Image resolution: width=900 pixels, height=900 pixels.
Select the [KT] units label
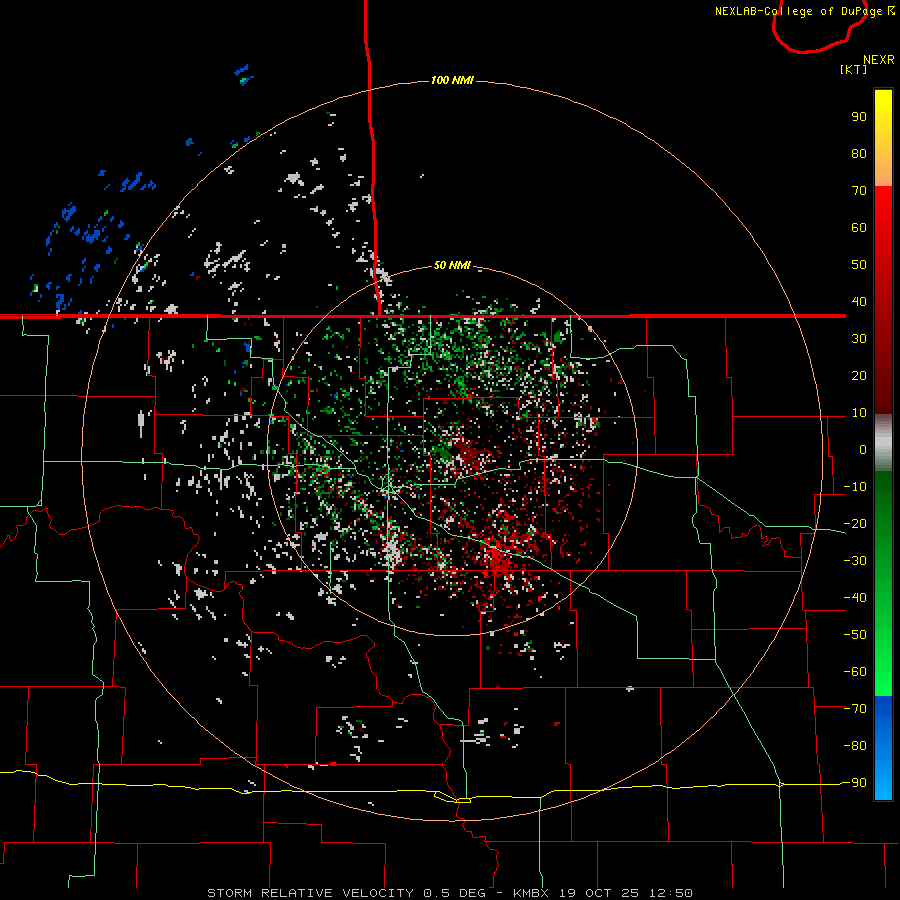pyautogui.click(x=854, y=69)
